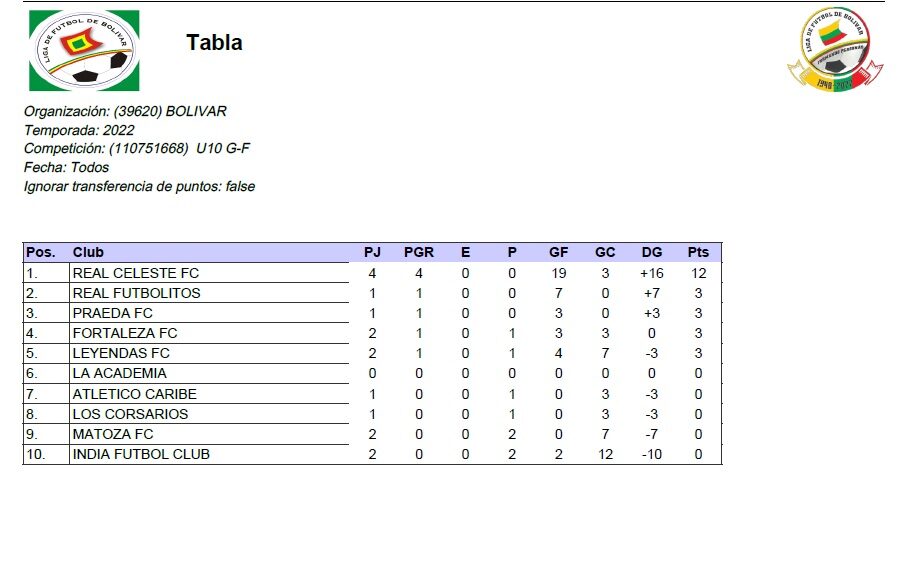
Task: Click the Liga de Futbol de Bolivar logo with green background
Action: tap(84, 51)
